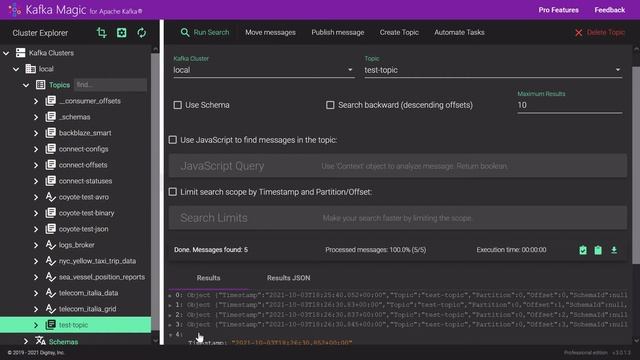Screen dimensions: 640x360
Task: Tick Search backward (descending offsets) checkbox
Action: [330, 105]
